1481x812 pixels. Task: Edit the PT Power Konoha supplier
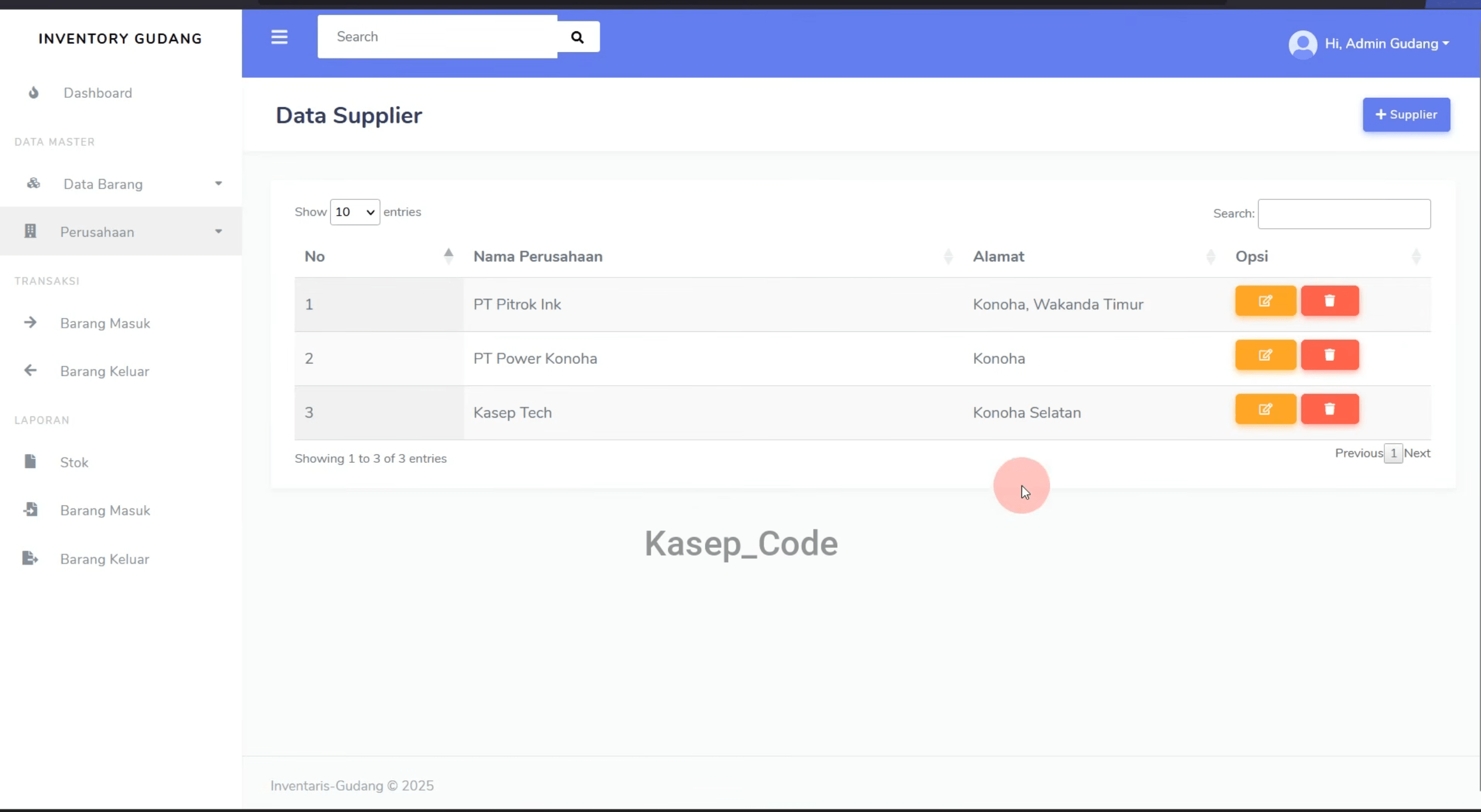1265,354
